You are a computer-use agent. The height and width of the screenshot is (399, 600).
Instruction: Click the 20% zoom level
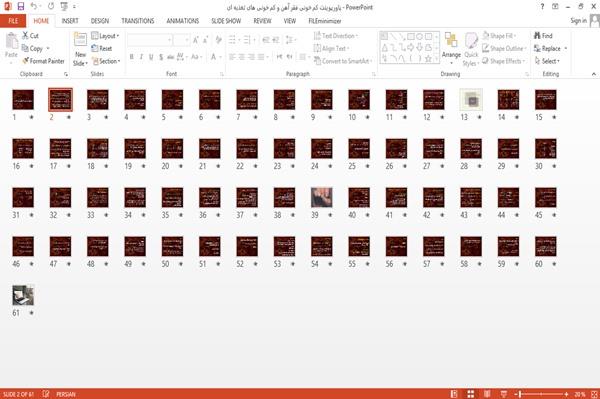click(580, 394)
